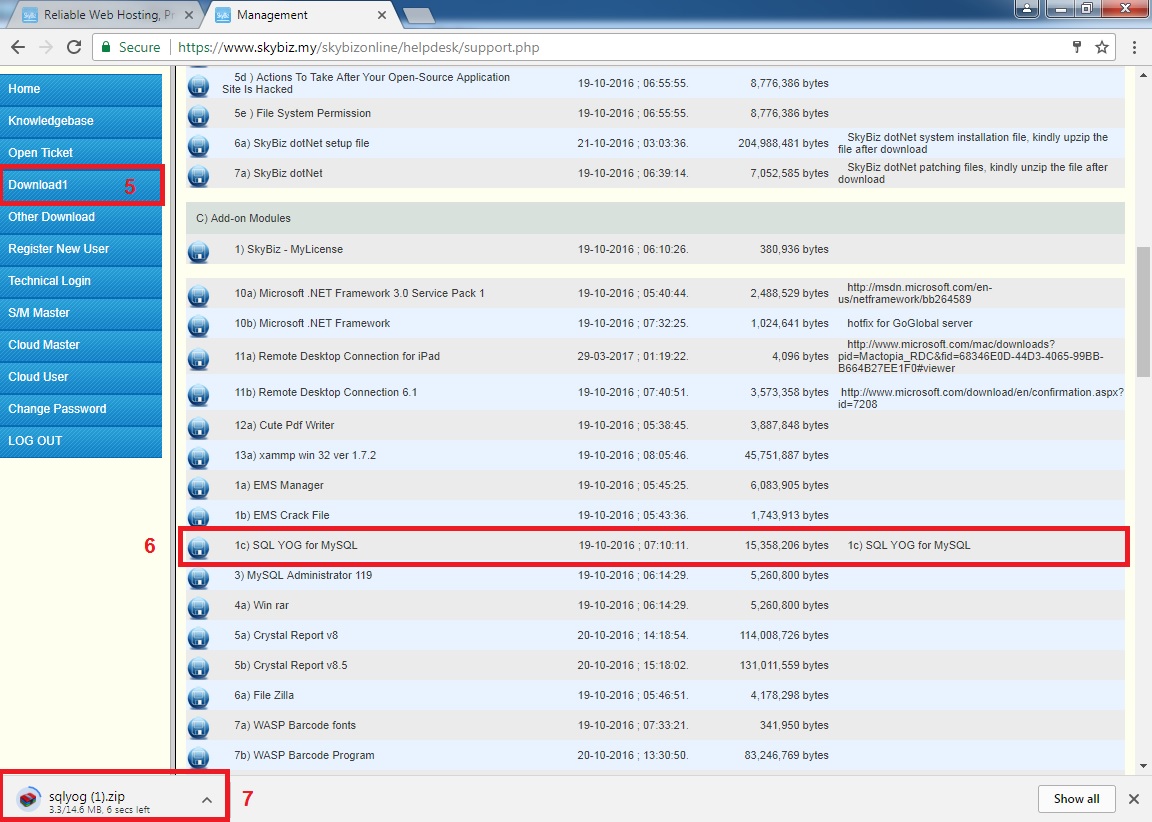
Task: Reload the page with the refresh icon
Action: [73, 47]
